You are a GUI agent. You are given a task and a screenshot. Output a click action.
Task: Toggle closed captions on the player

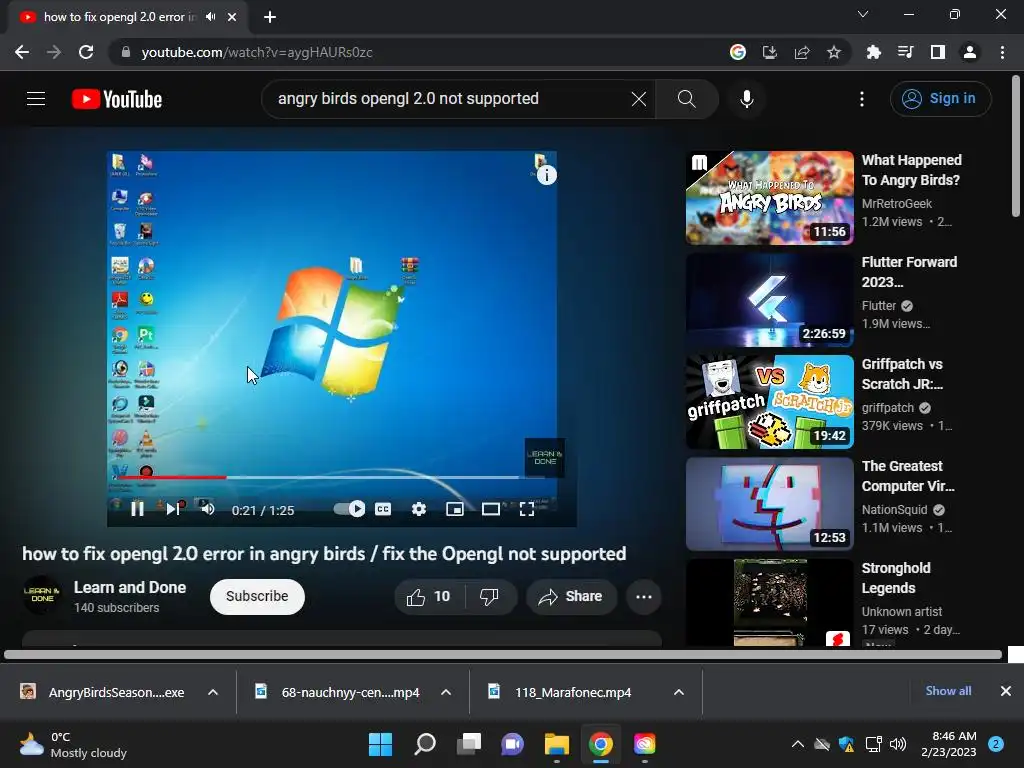[x=383, y=509]
